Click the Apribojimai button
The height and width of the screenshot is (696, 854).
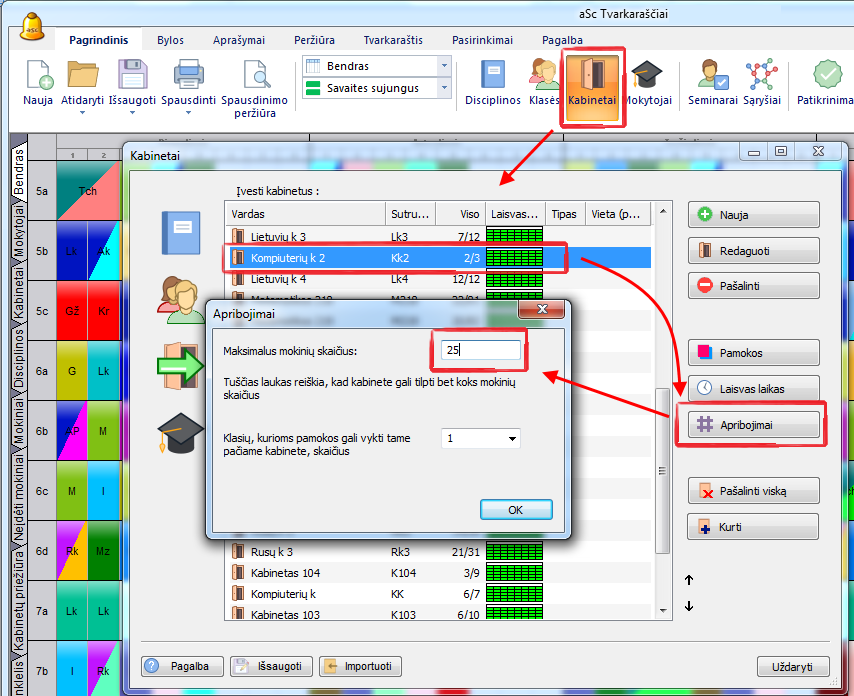pyautogui.click(x=754, y=425)
